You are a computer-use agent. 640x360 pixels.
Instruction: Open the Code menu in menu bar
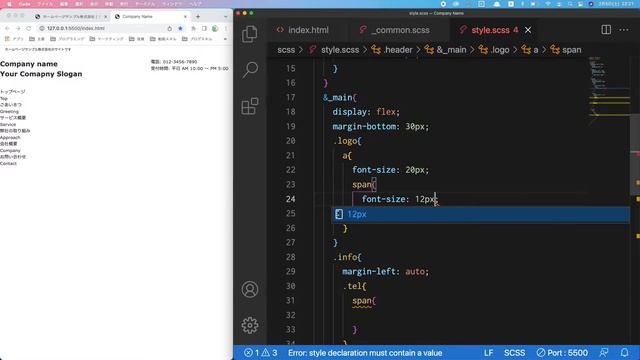tap(25, 4)
